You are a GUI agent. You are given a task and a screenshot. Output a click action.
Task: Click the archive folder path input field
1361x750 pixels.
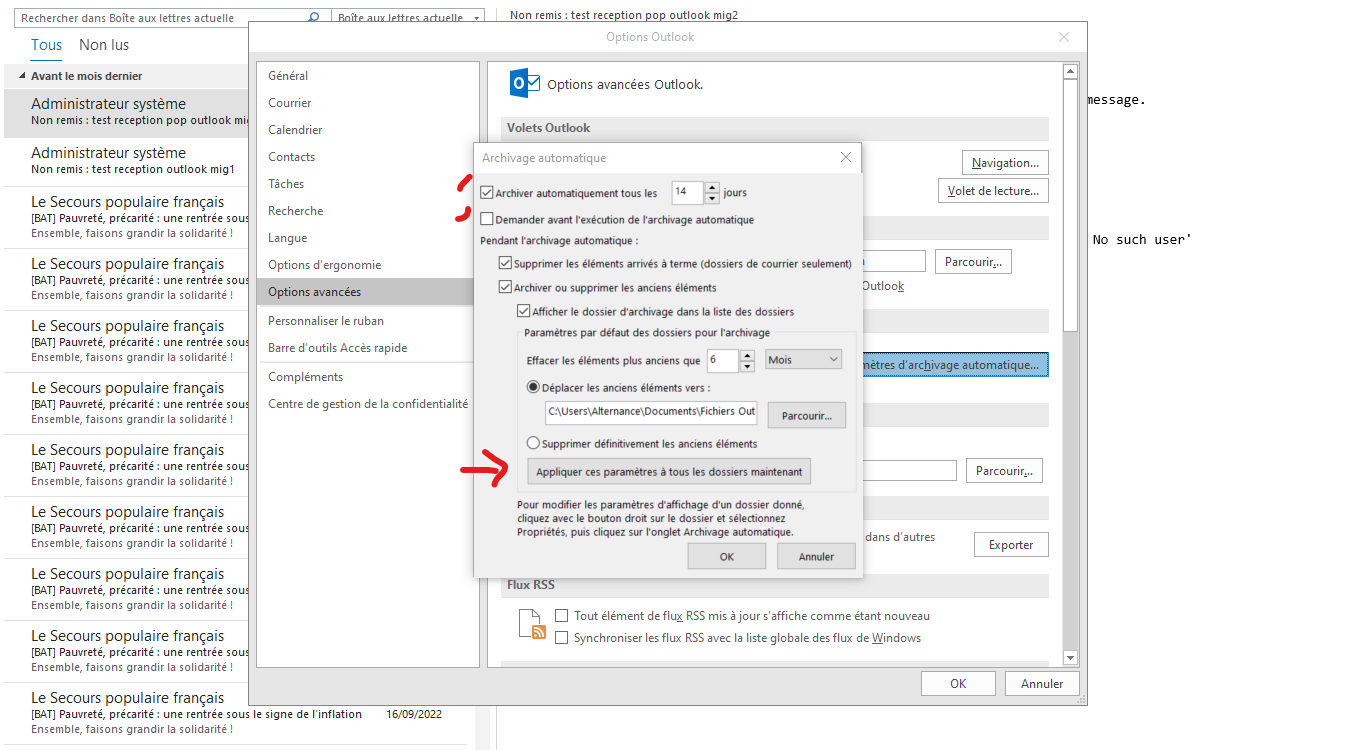click(x=651, y=412)
